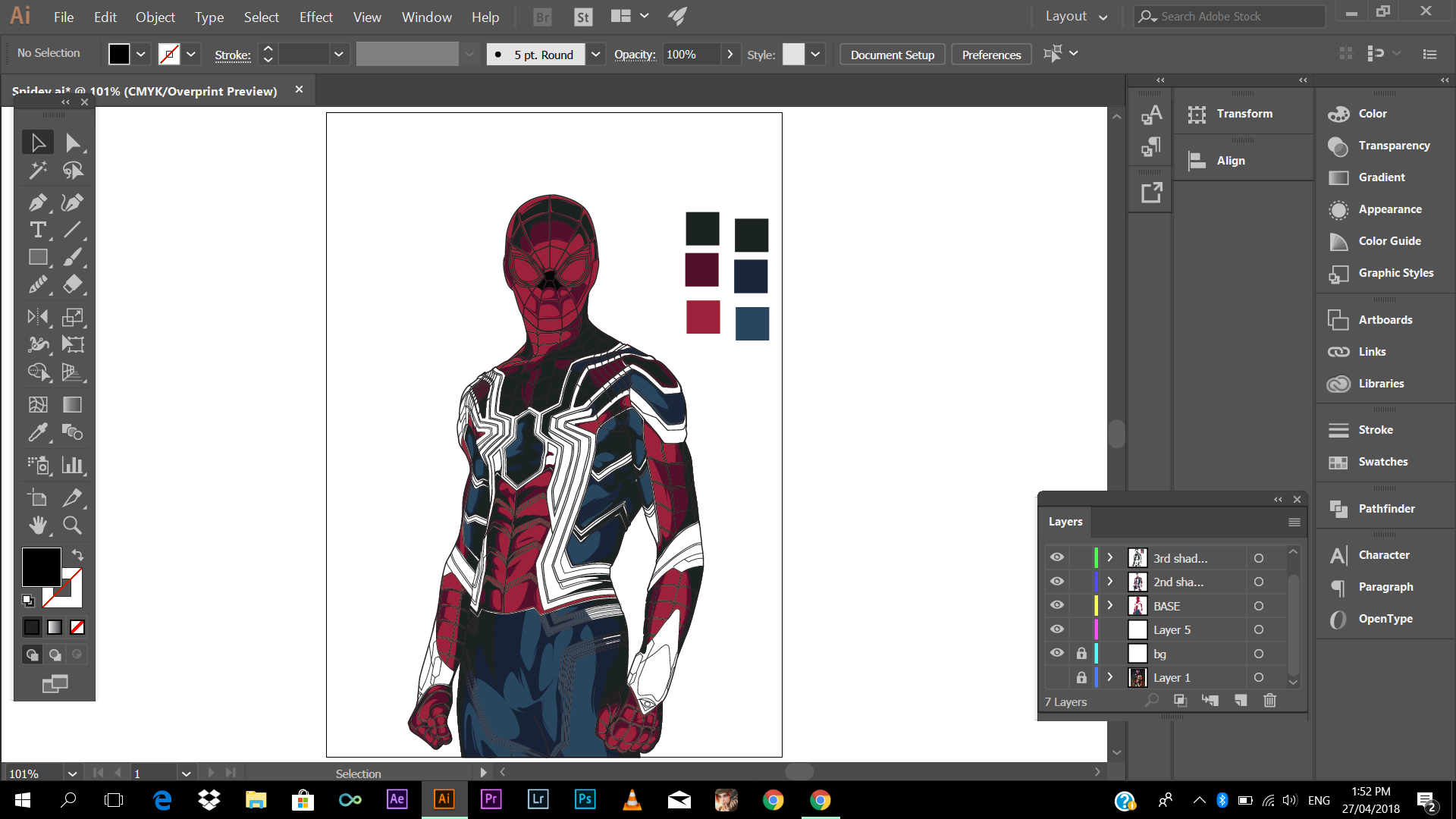Pick the Line Segment tool
Screen dimensions: 1456x819
(x=73, y=230)
